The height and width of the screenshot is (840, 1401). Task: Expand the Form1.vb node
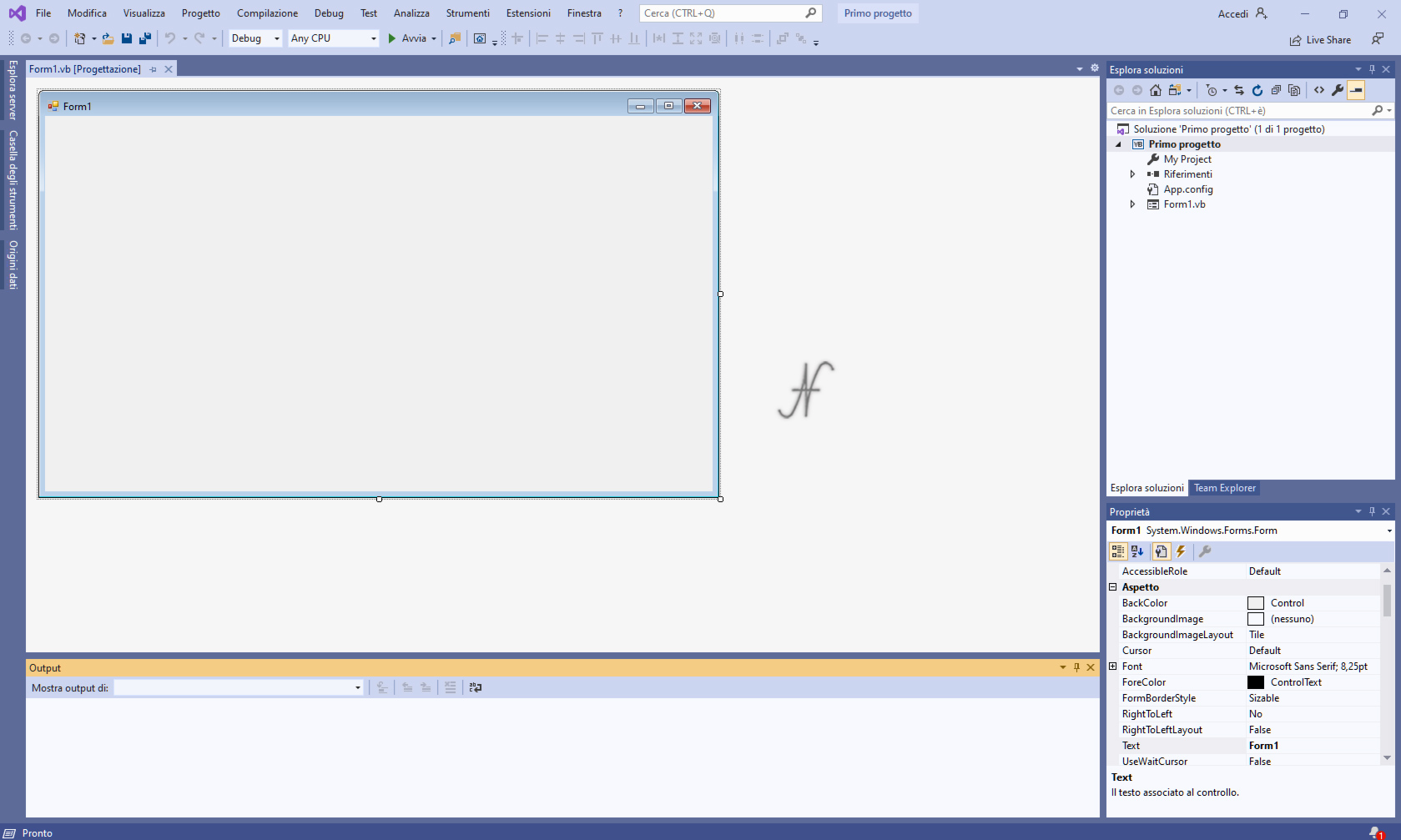[1132, 204]
